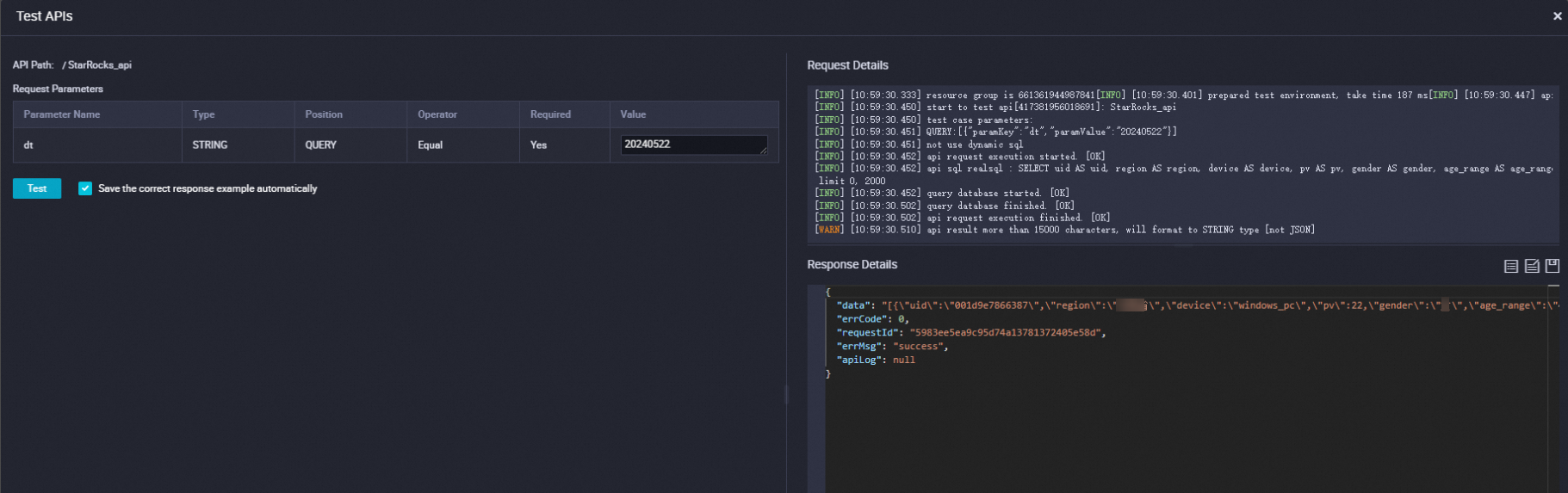Click the /StarRocks_api path text
Image resolution: width=1568 pixels, height=493 pixels.
pos(99,65)
